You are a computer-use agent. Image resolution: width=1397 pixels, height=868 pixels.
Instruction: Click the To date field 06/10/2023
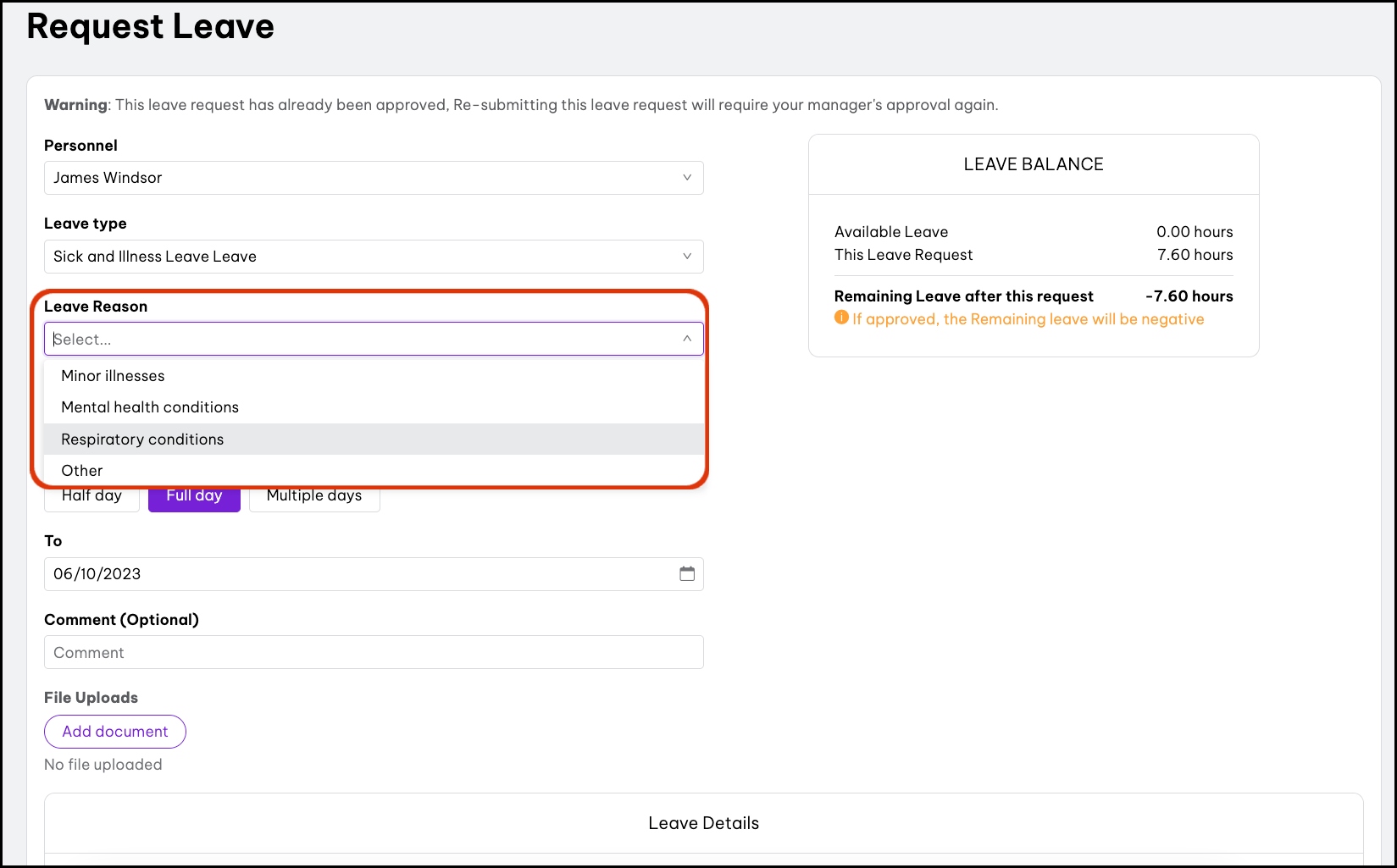(356, 574)
